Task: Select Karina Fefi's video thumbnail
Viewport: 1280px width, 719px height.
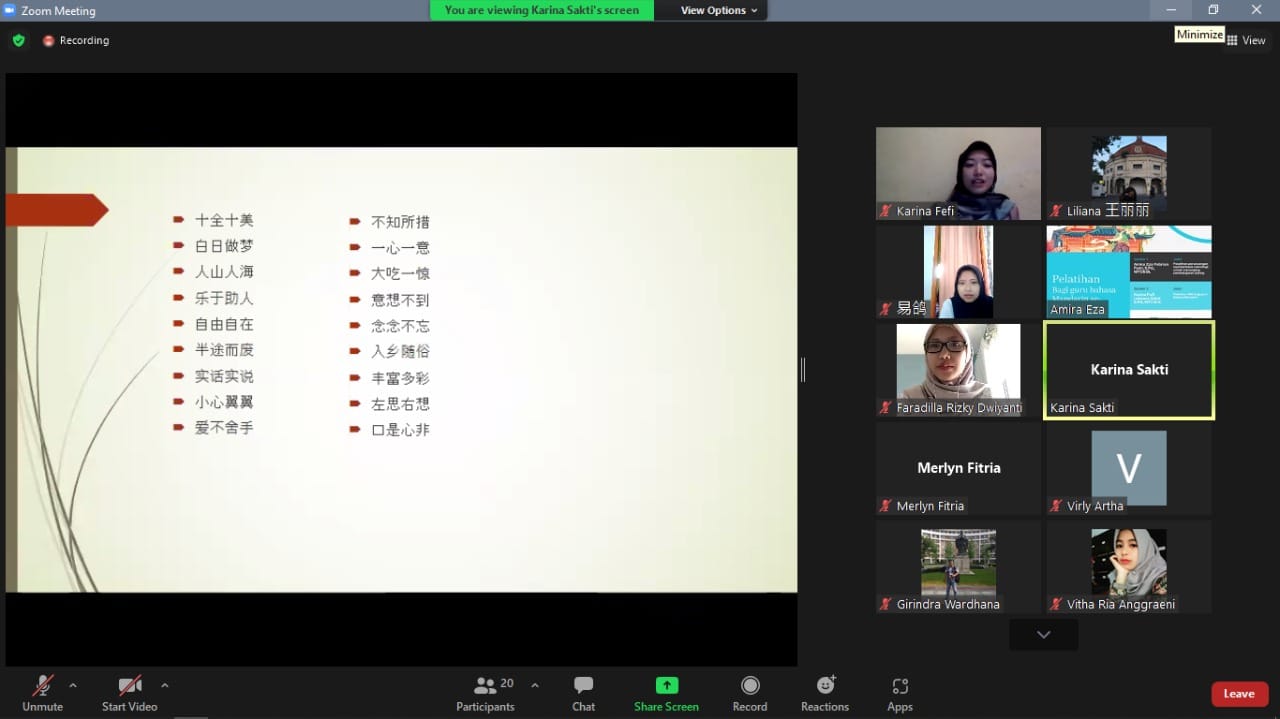Action: 958,173
